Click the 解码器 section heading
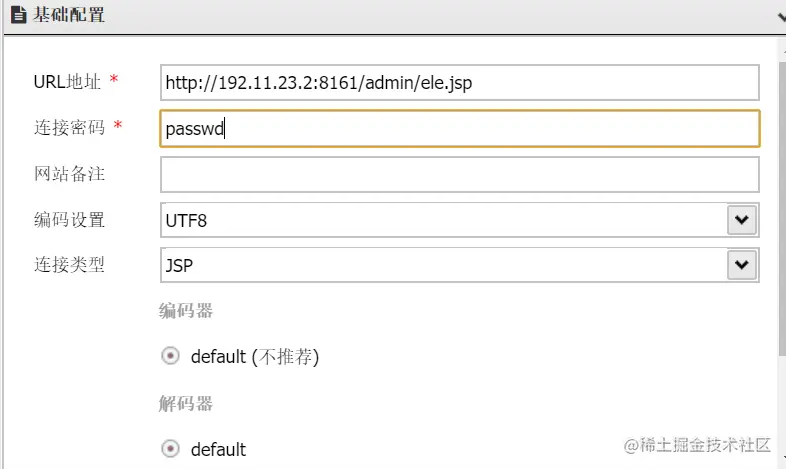Screen dimensions: 786x469 pyautogui.click(x=186, y=404)
